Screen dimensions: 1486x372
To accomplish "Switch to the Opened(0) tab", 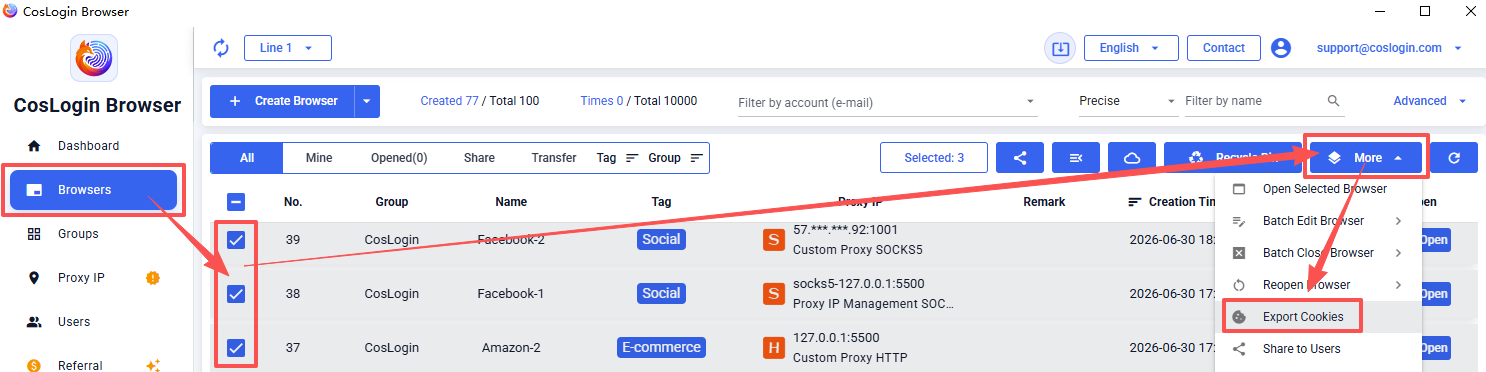I will click(x=399, y=158).
